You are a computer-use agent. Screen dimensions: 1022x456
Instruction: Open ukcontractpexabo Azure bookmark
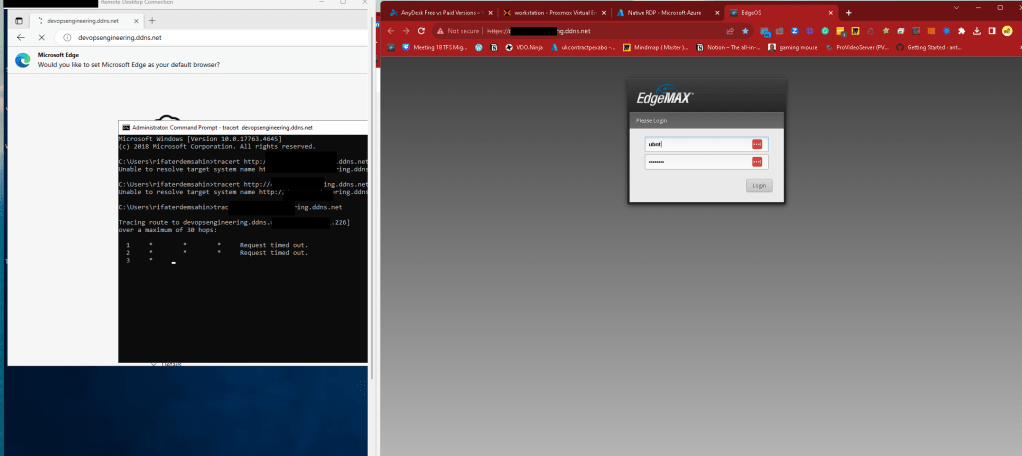tap(582, 47)
